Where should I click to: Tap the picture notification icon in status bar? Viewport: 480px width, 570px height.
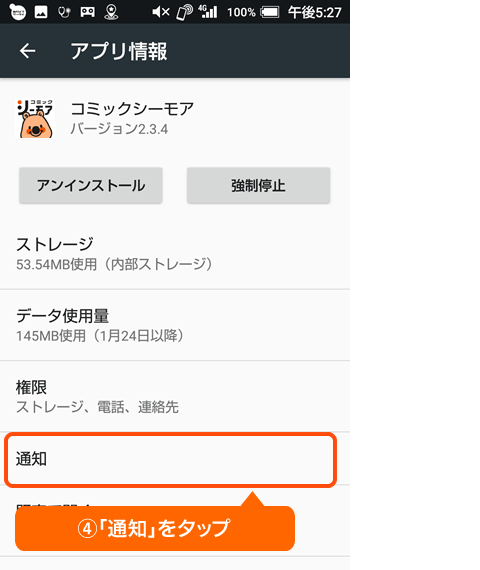pyautogui.click(x=41, y=12)
